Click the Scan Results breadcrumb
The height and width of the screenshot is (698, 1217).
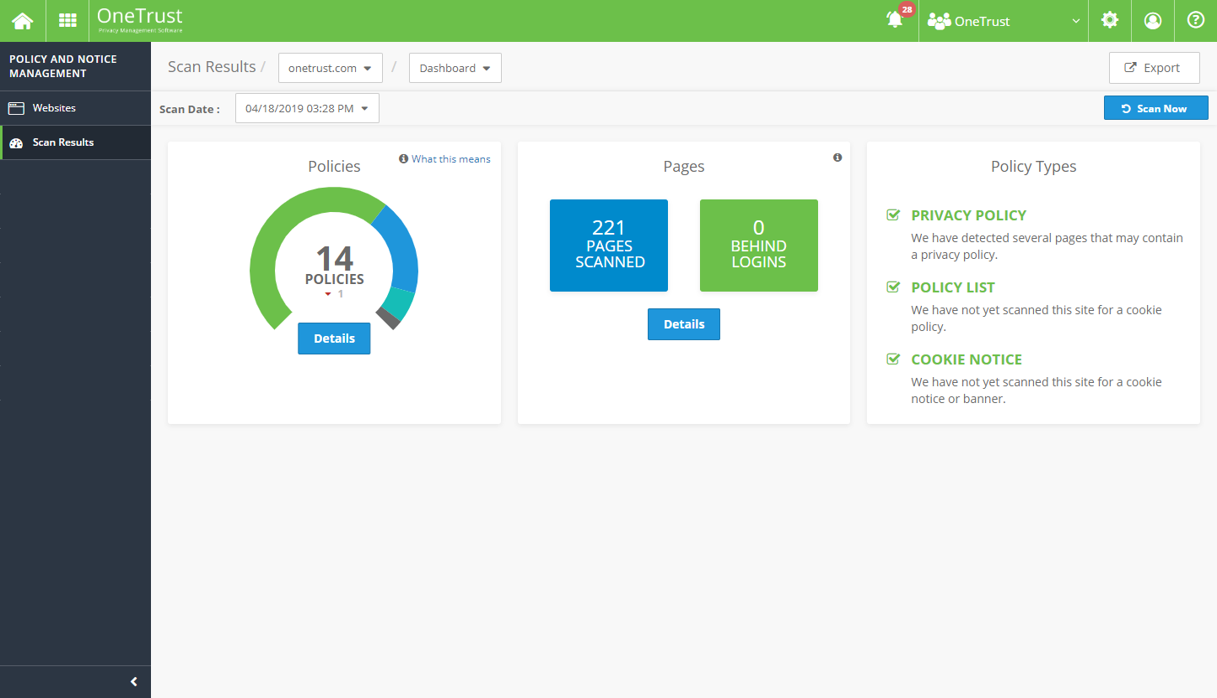212,67
